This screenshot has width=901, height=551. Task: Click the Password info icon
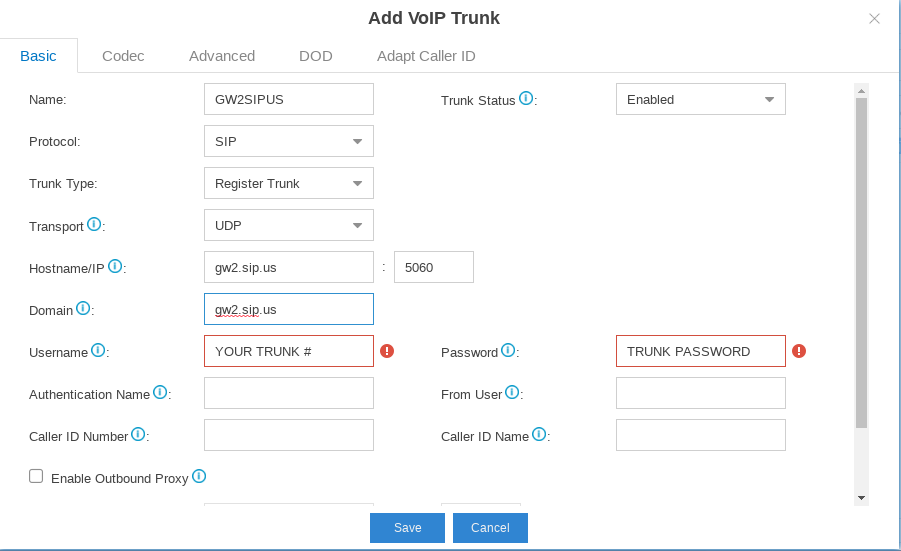508,350
